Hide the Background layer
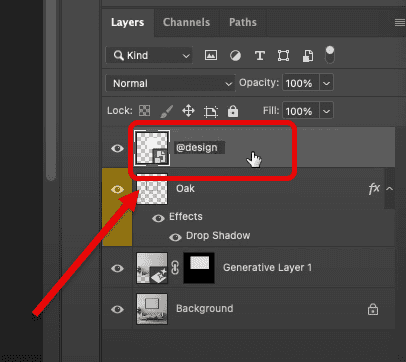 point(117,309)
